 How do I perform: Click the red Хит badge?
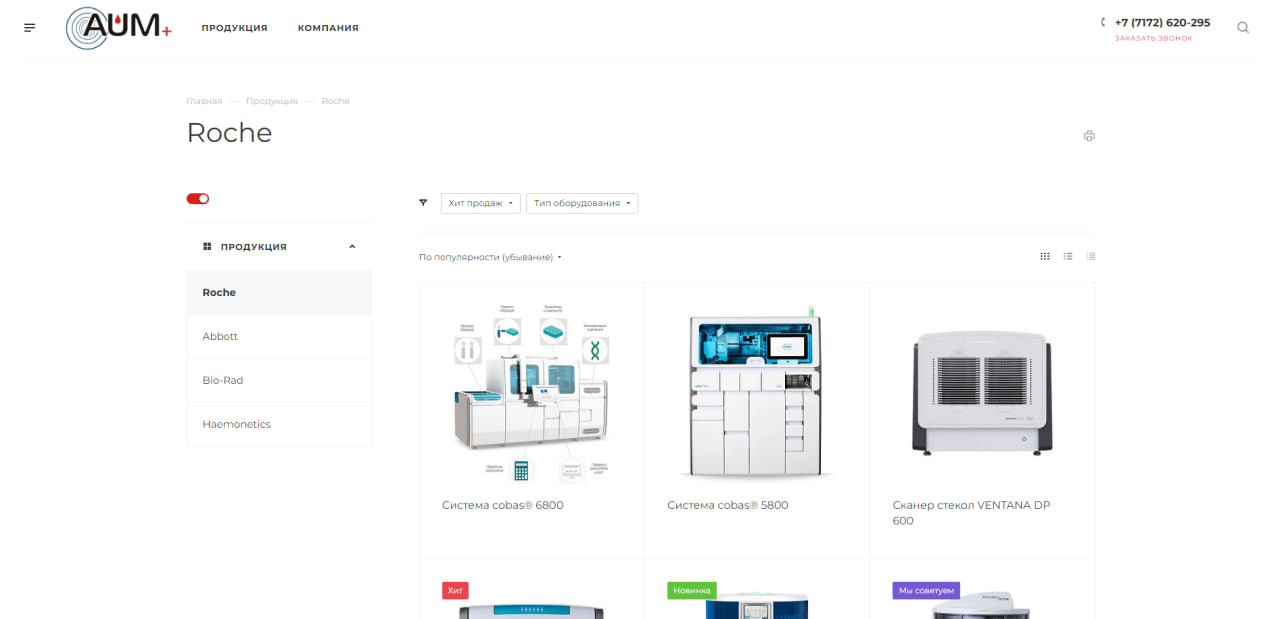click(455, 591)
